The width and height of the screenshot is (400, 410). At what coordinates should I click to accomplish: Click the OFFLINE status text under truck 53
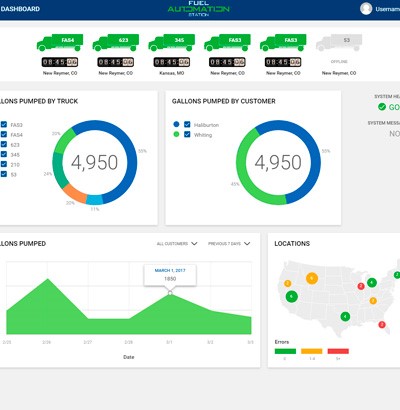339,62
